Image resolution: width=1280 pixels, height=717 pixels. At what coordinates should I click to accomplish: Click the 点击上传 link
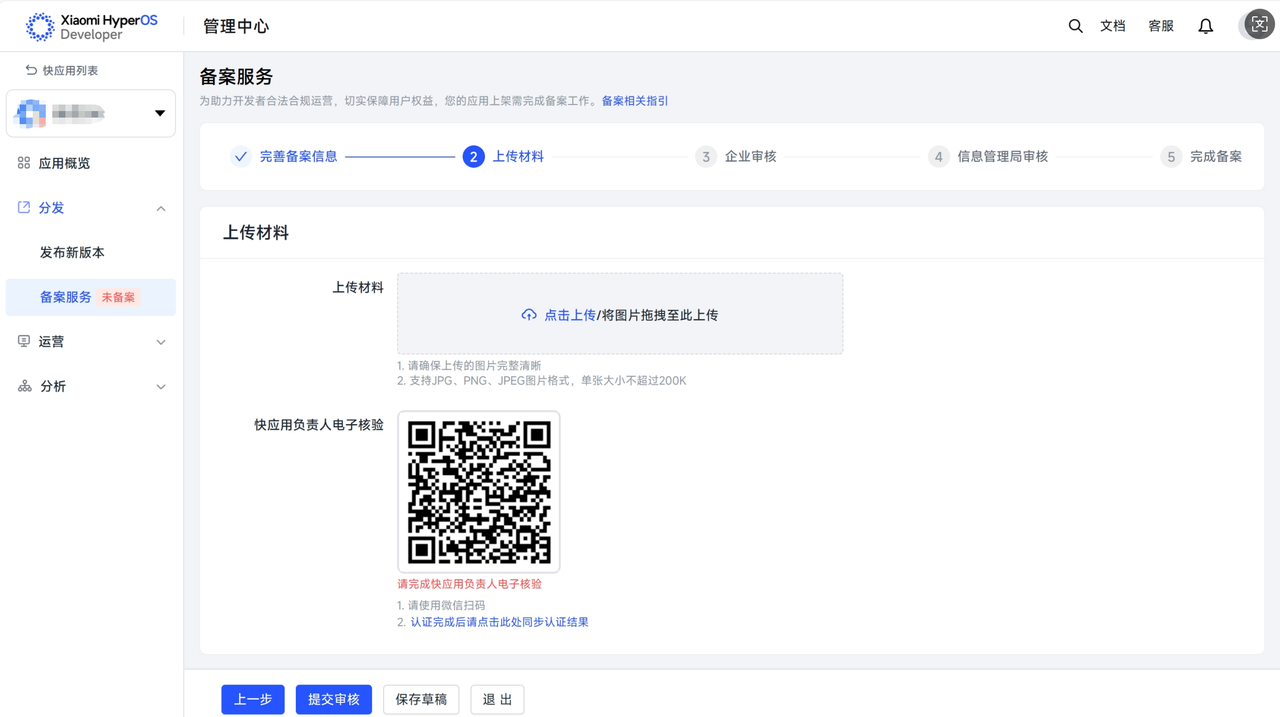570,315
